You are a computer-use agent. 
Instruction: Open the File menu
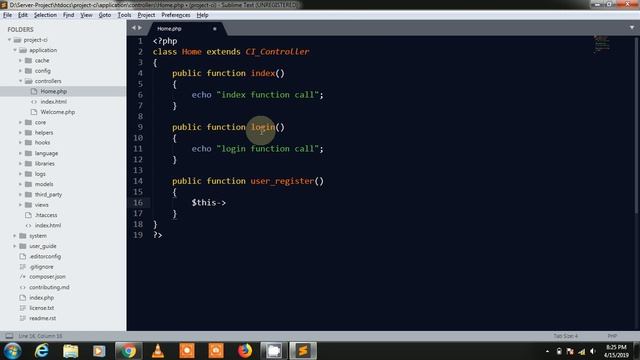pos(7,15)
